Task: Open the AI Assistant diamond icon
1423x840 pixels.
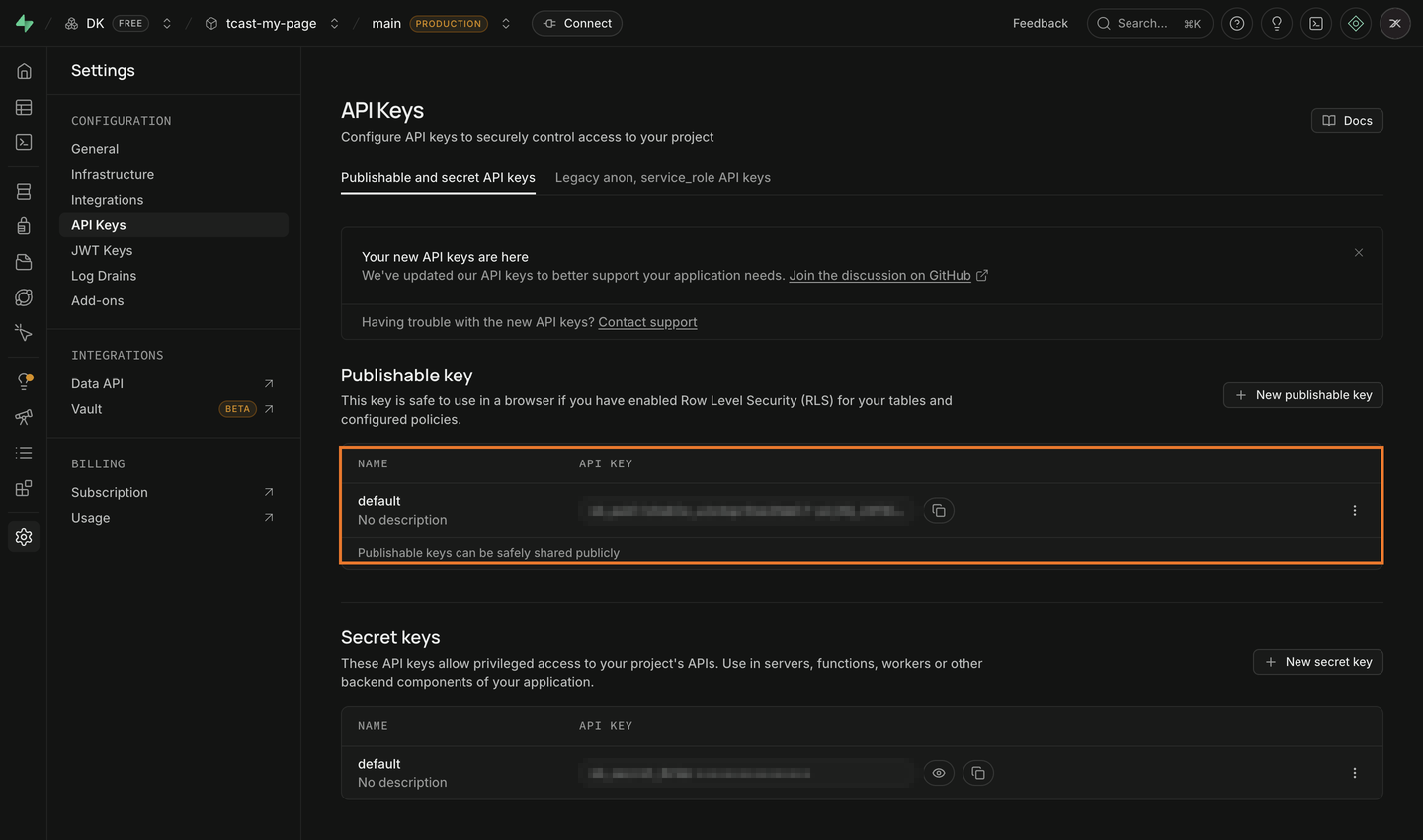Action: [x=1356, y=23]
